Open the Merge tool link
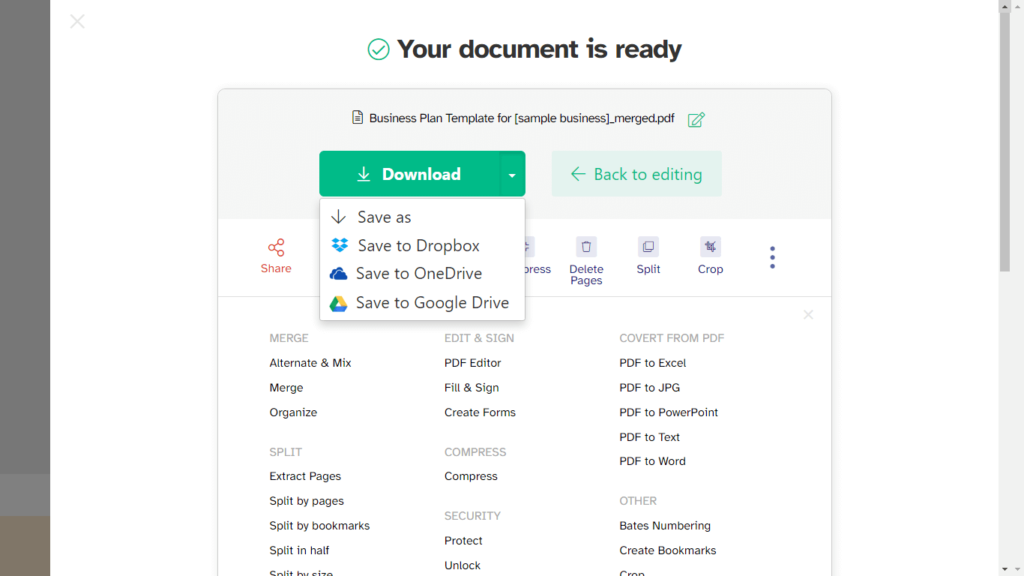The image size is (1024, 576). tap(286, 388)
